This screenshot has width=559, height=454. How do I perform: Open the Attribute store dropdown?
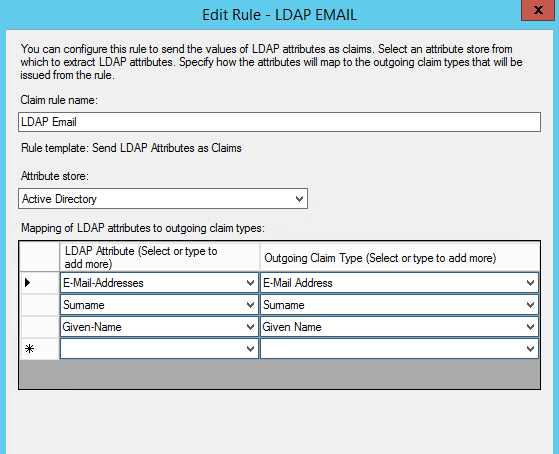299,199
